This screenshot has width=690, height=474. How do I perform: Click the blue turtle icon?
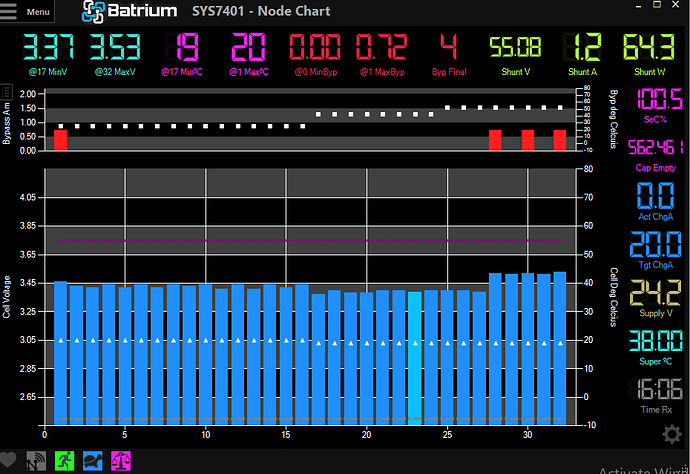tap(92, 460)
